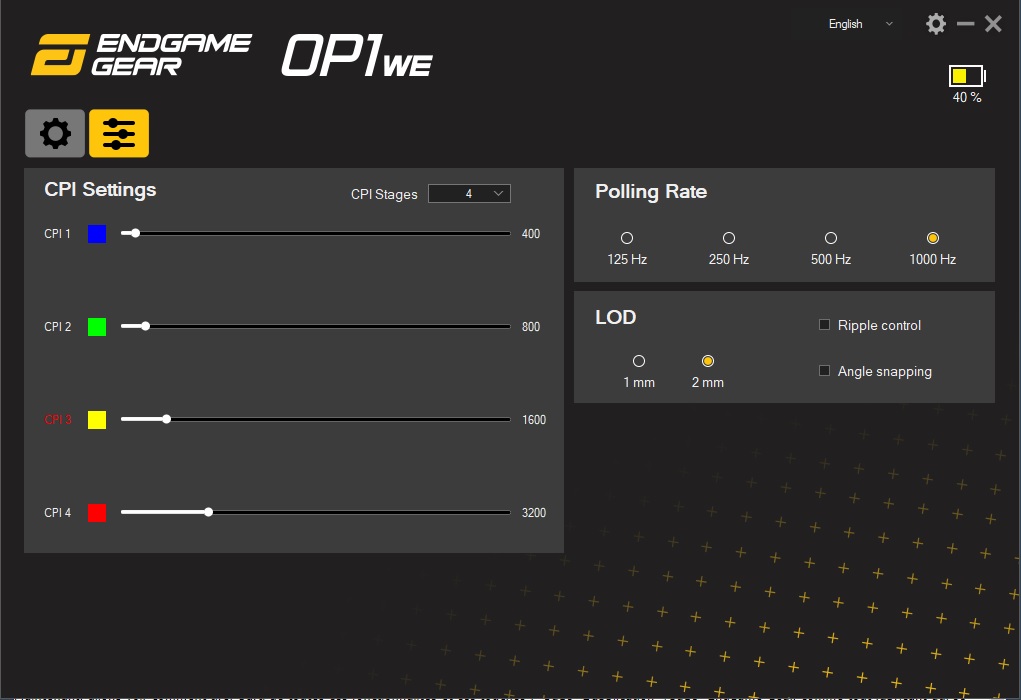Click the battery level indicator showing 40%
This screenshot has width=1021, height=700.
tap(966, 75)
